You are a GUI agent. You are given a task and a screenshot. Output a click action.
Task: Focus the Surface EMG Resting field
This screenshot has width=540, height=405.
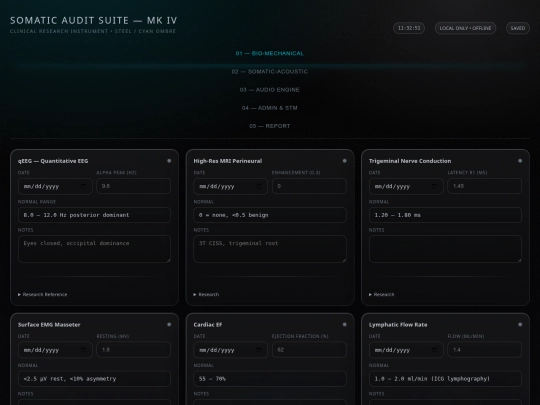[x=134, y=350]
